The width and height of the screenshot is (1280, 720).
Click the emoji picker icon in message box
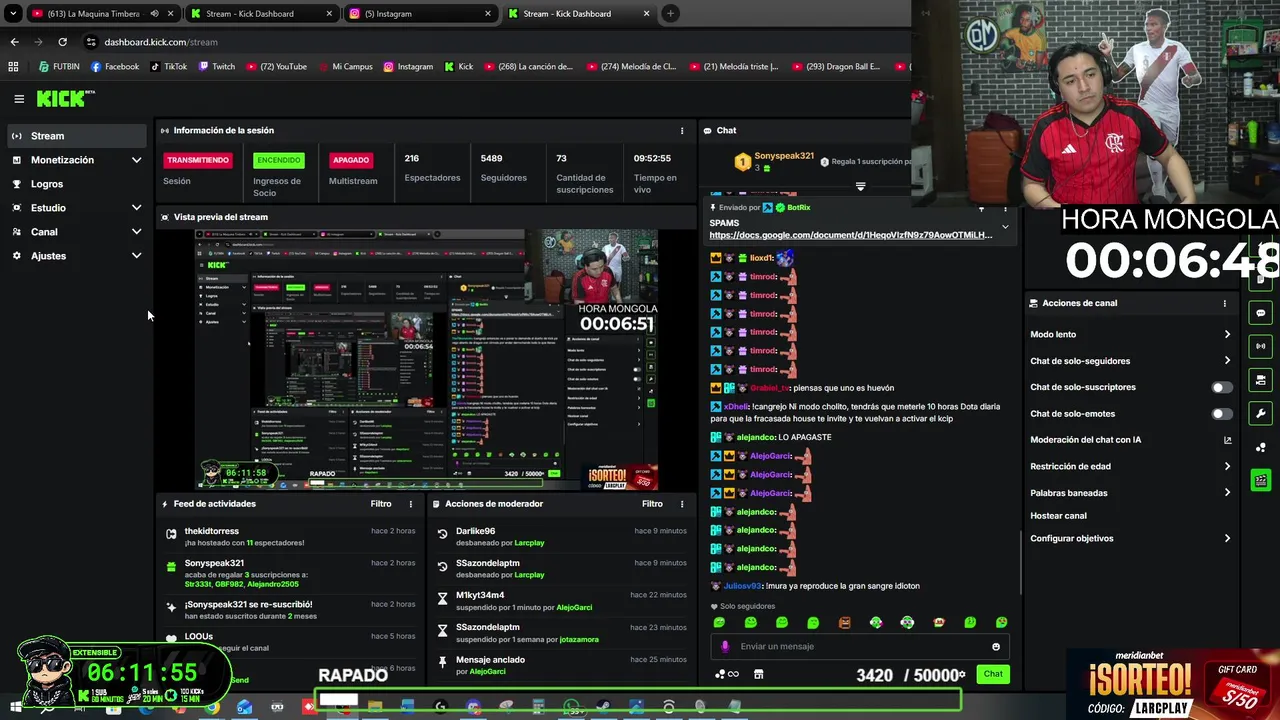coord(995,647)
